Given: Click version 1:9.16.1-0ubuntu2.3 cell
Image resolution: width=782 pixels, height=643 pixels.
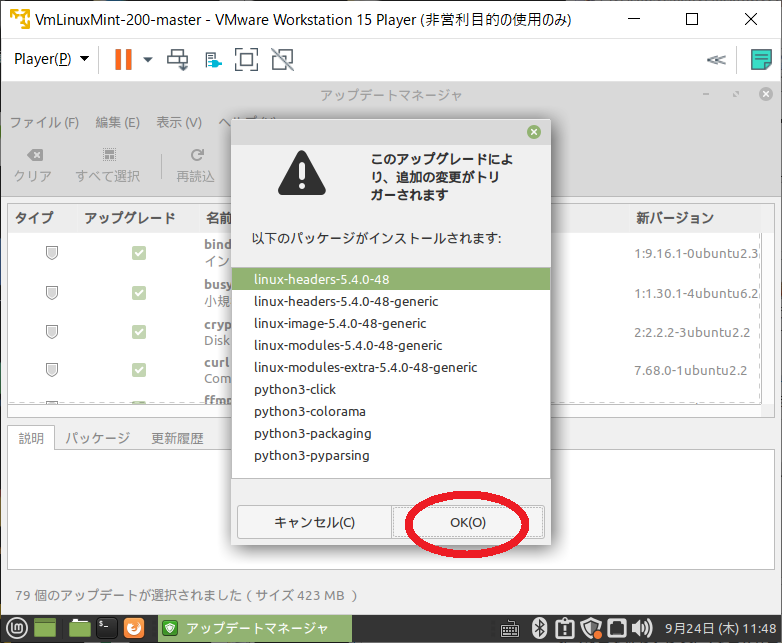Looking at the screenshot, I should (x=696, y=253).
